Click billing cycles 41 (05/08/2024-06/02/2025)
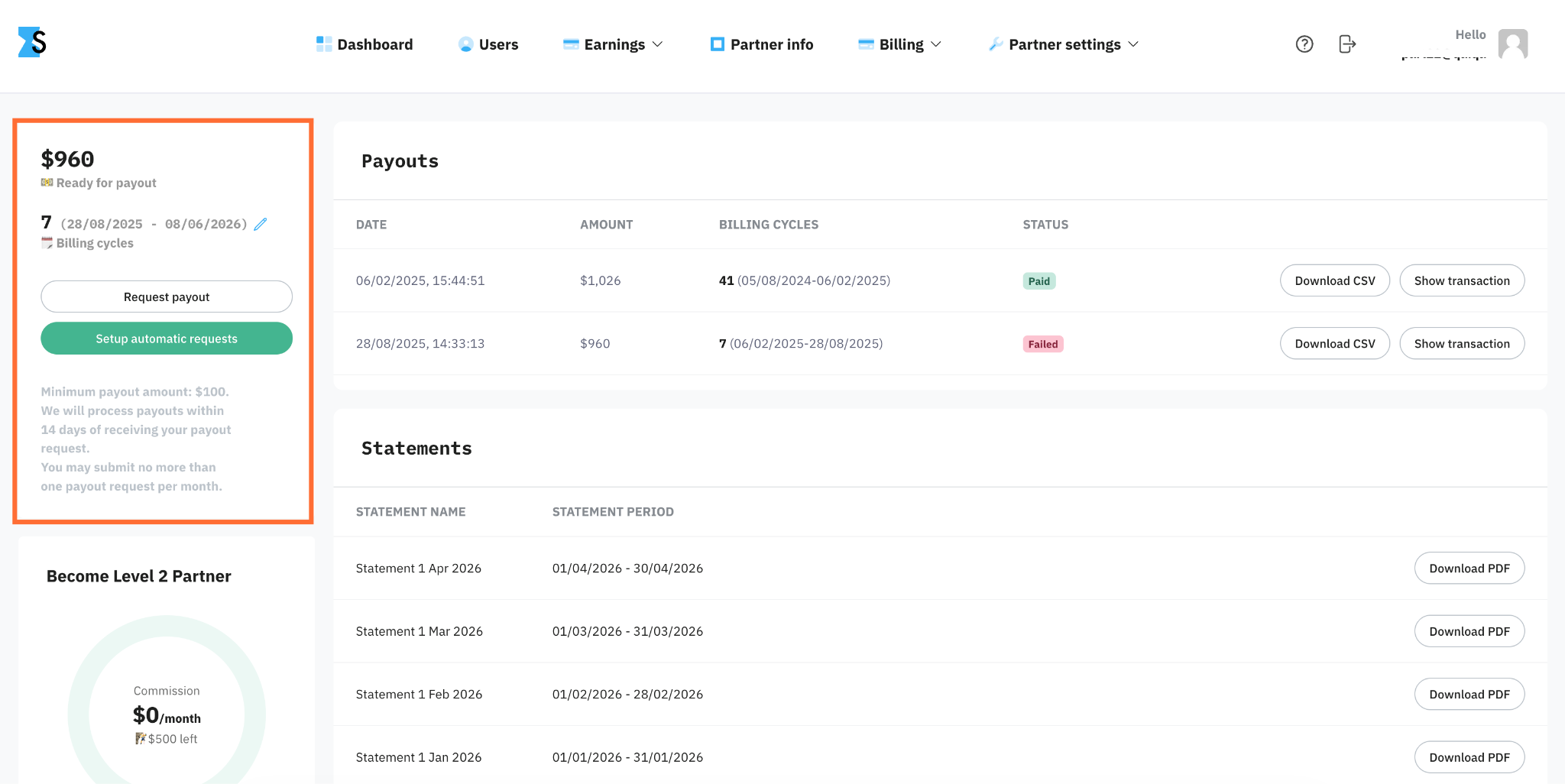The image size is (1565, 784). [x=805, y=280]
